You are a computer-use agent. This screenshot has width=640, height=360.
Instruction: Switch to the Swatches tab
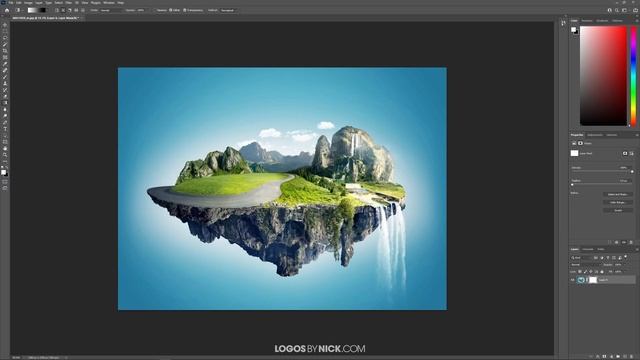[x=587, y=20]
